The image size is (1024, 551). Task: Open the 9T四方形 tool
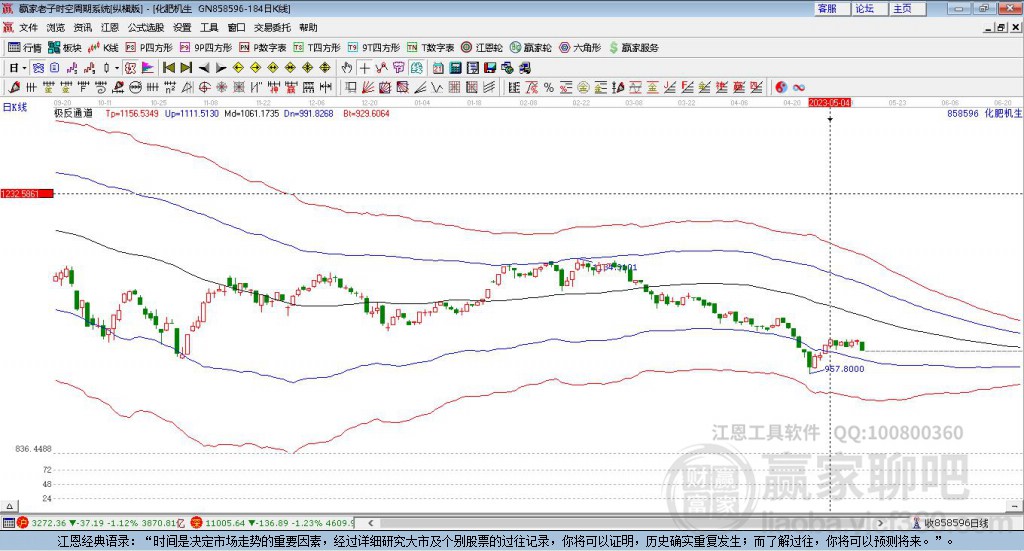pyautogui.click(x=374, y=48)
